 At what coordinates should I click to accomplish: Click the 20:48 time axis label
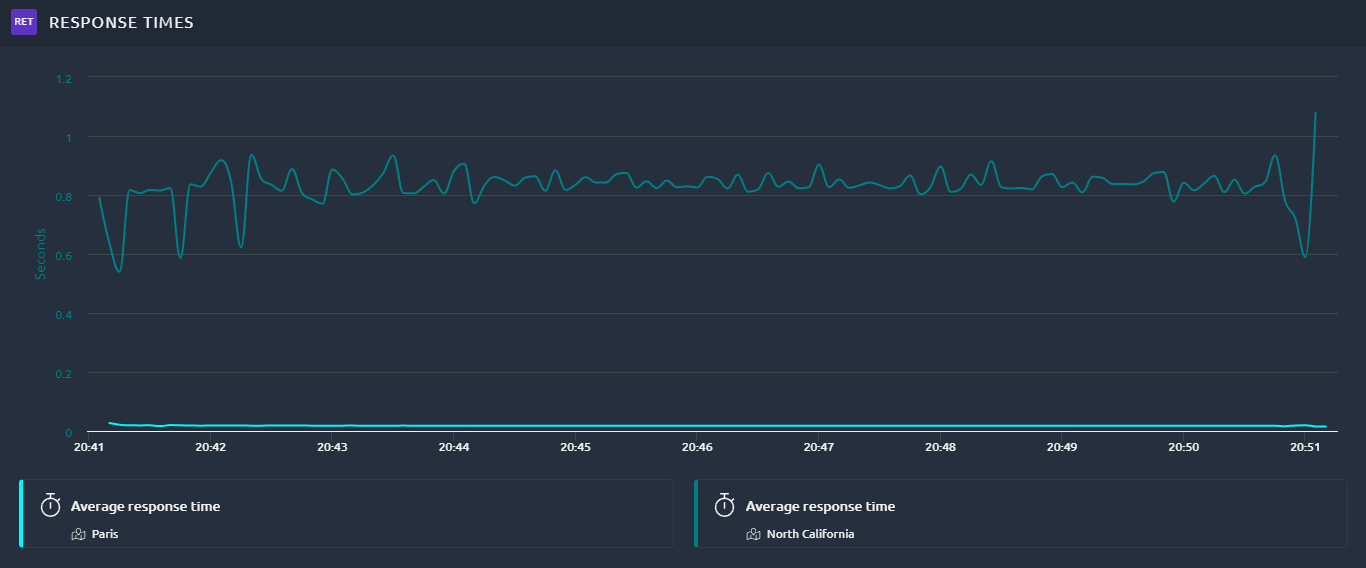(x=940, y=448)
